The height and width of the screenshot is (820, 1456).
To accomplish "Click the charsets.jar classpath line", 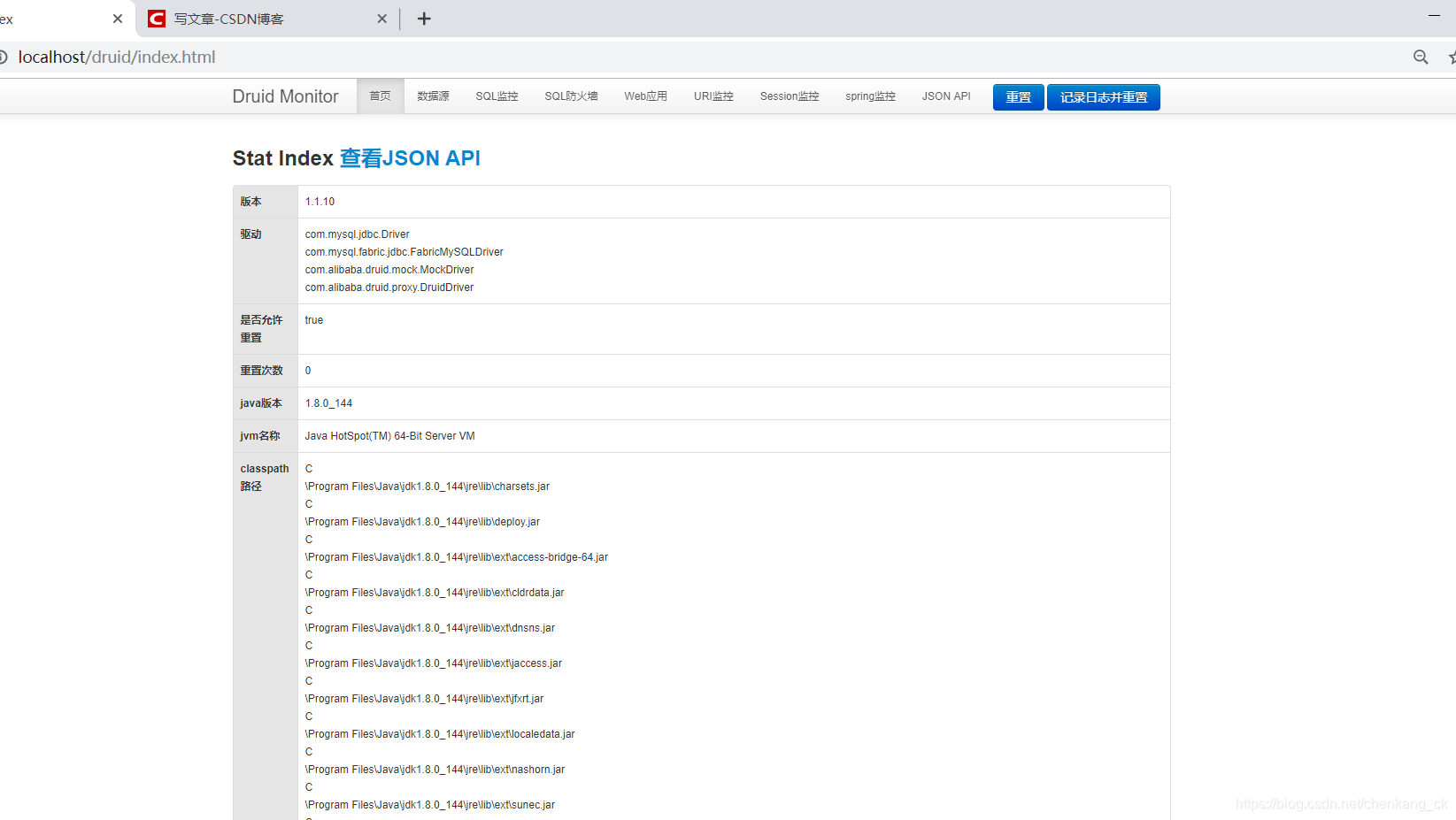I will (x=428, y=487).
